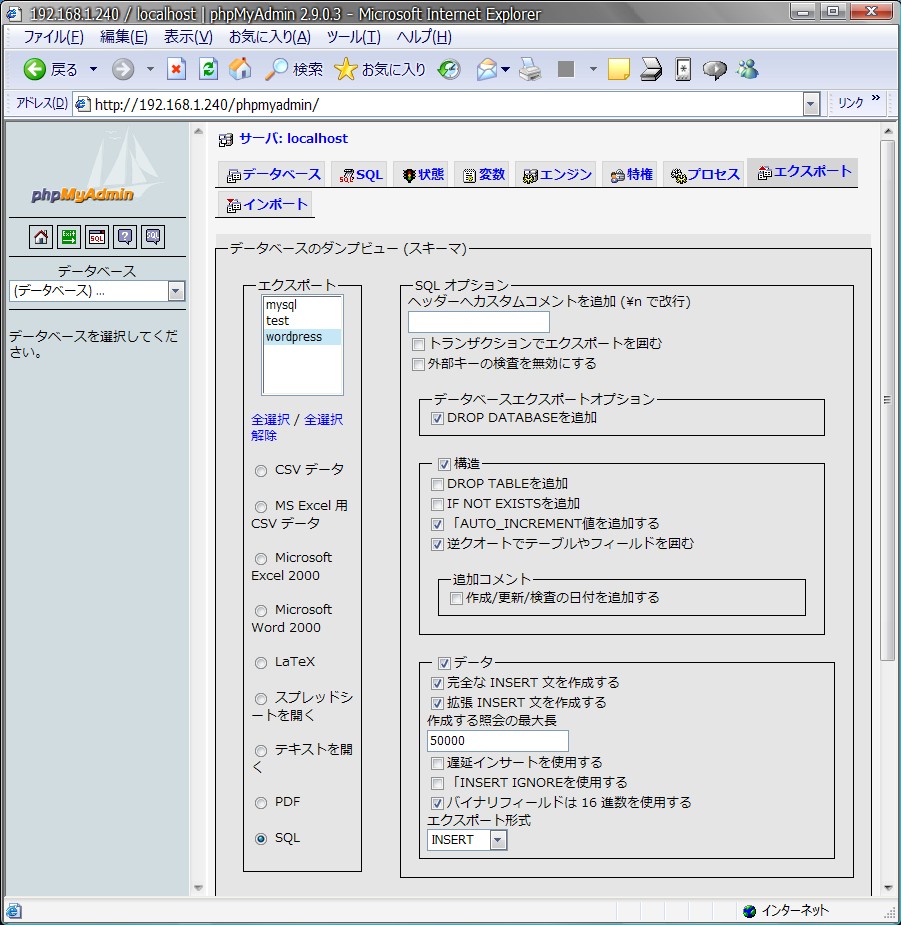
Task: Click the custom header comment field
Action: (479, 322)
